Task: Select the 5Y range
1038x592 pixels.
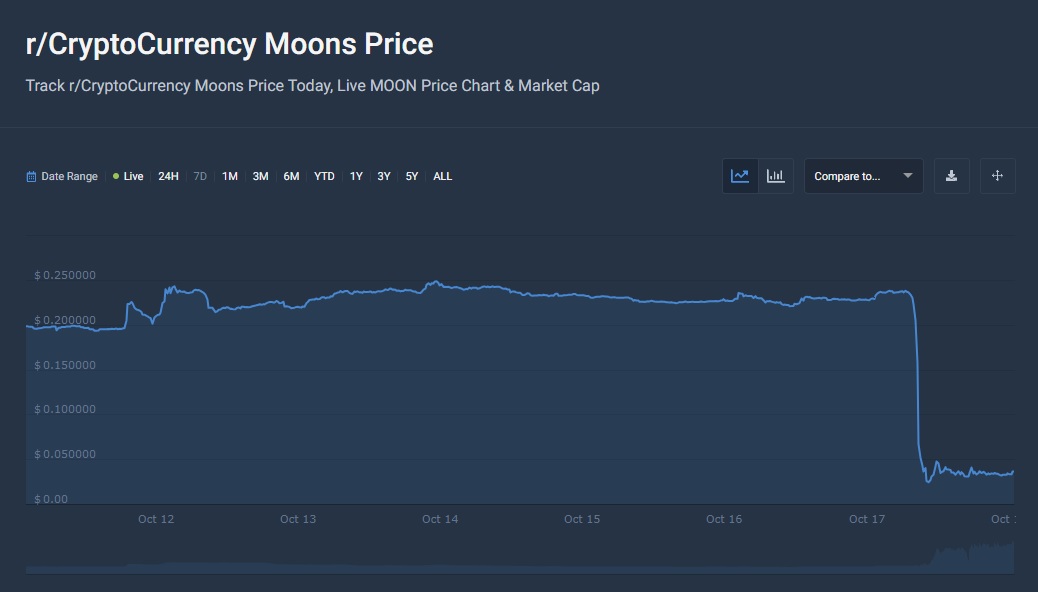Action: (411, 176)
